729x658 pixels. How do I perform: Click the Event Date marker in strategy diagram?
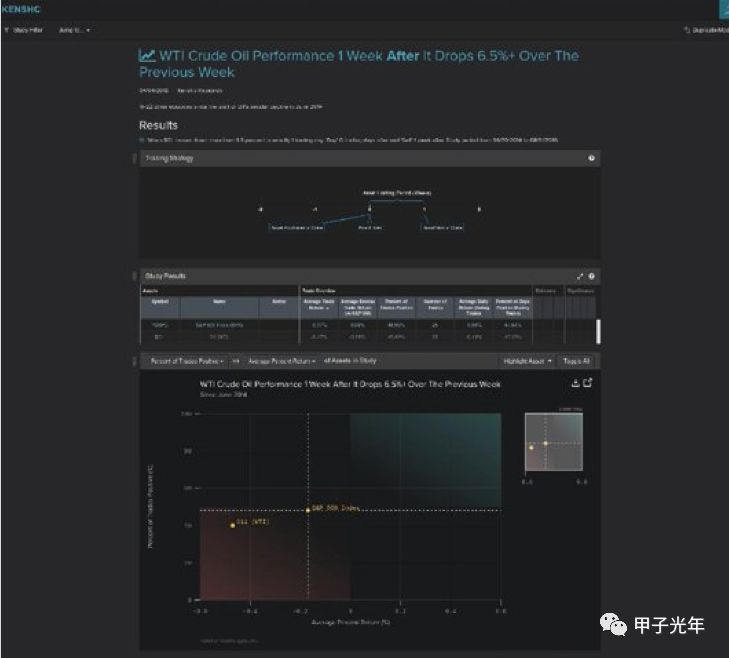370,227
